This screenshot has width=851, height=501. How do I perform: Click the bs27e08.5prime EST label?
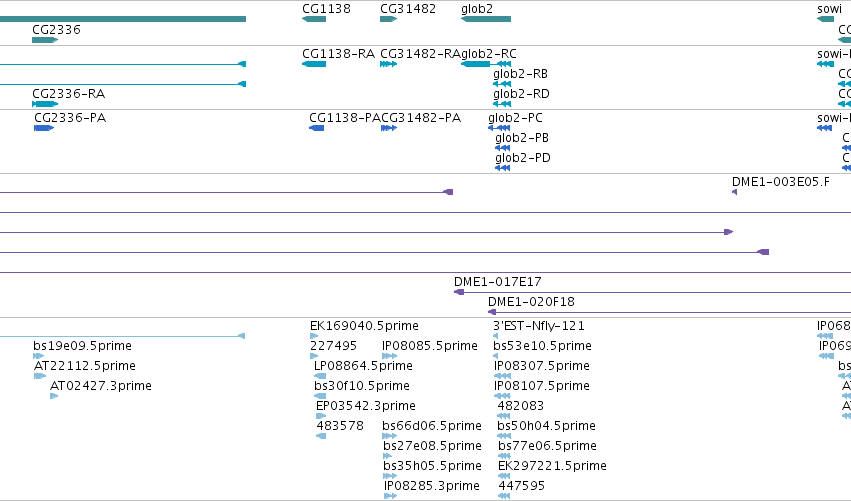tap(432, 446)
